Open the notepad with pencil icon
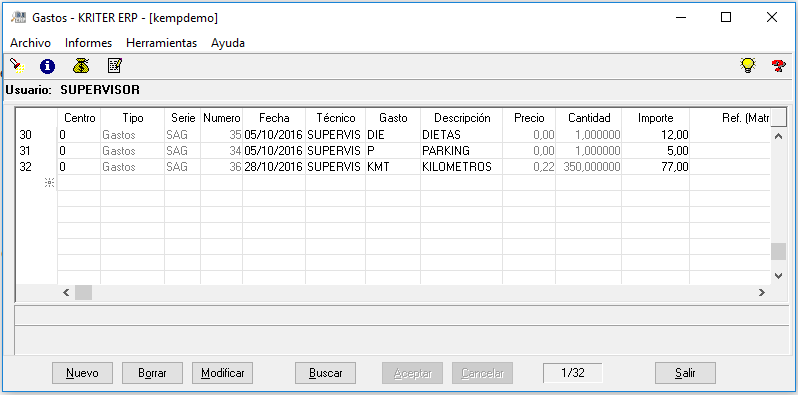This screenshot has width=798, height=395. point(115,66)
